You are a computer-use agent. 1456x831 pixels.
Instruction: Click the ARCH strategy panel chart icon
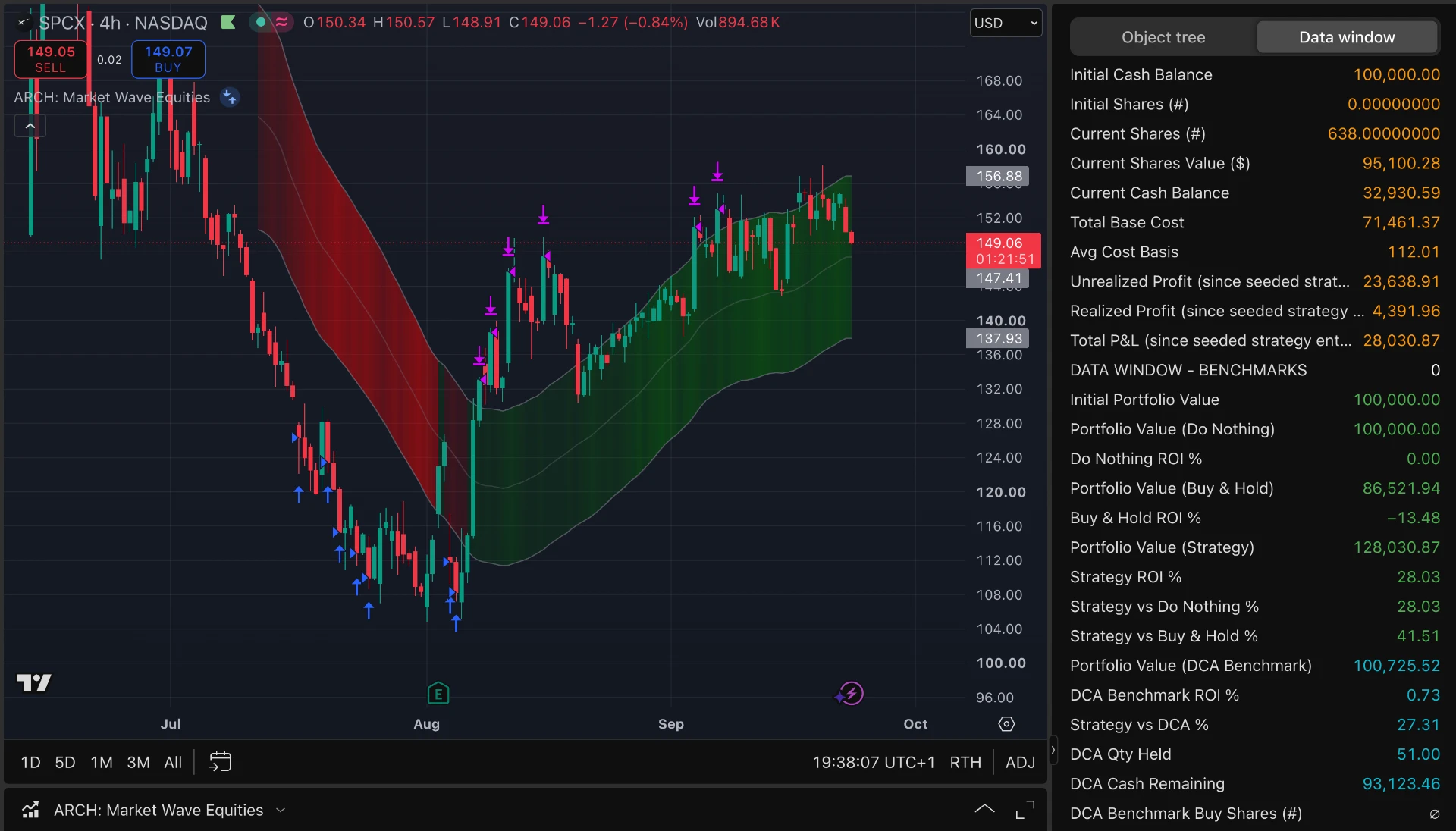click(30, 810)
